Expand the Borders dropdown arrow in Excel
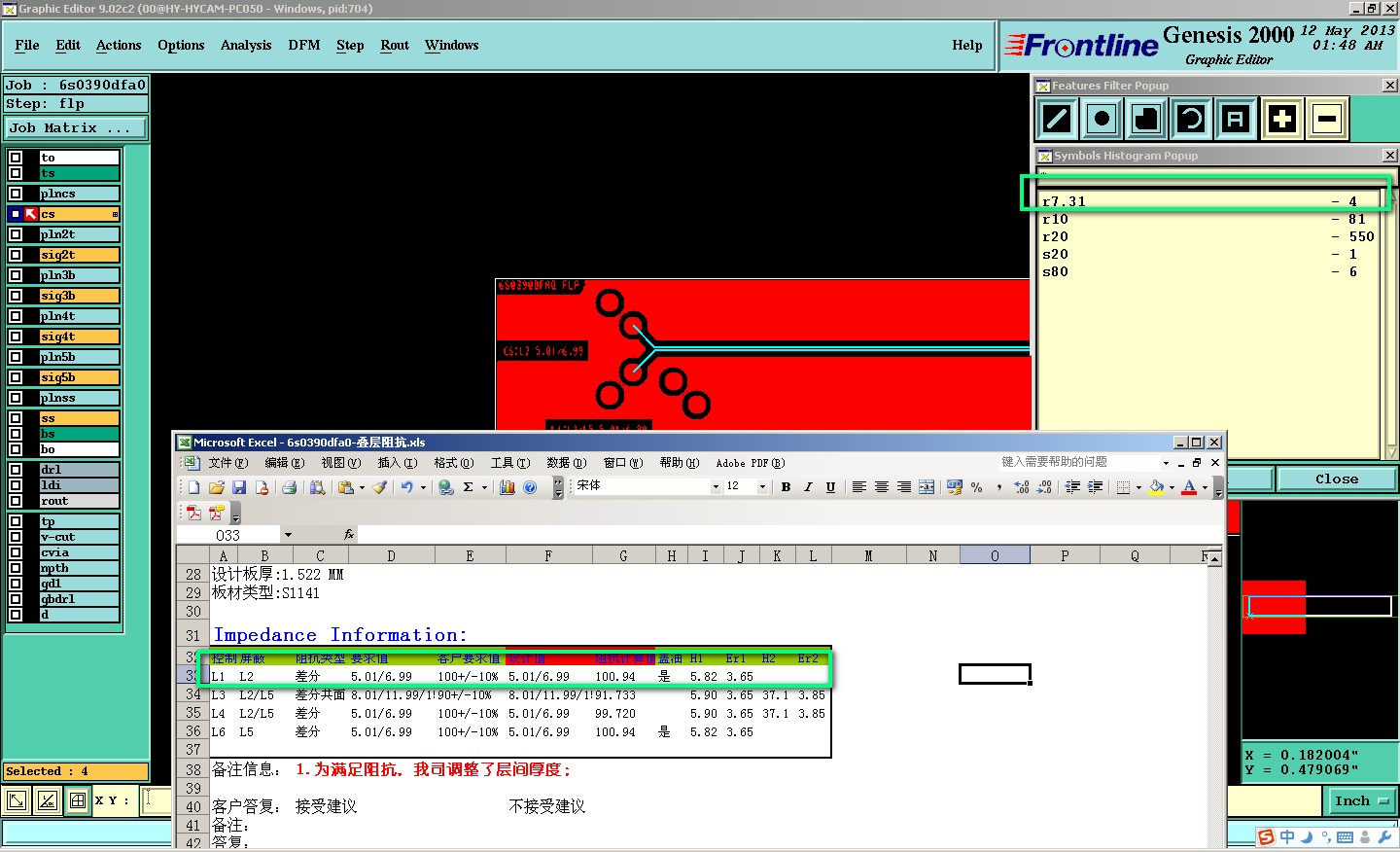 [x=1138, y=487]
